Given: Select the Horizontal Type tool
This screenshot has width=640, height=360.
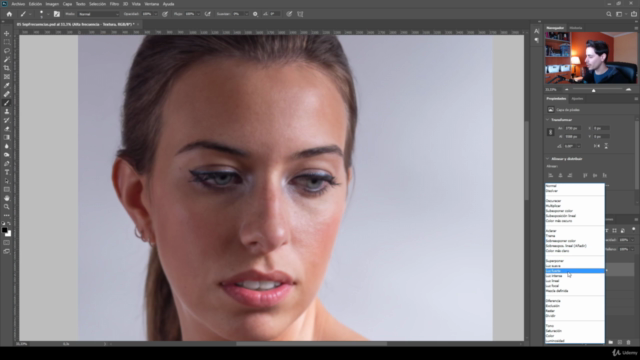Looking at the screenshot, I should point(7,172).
